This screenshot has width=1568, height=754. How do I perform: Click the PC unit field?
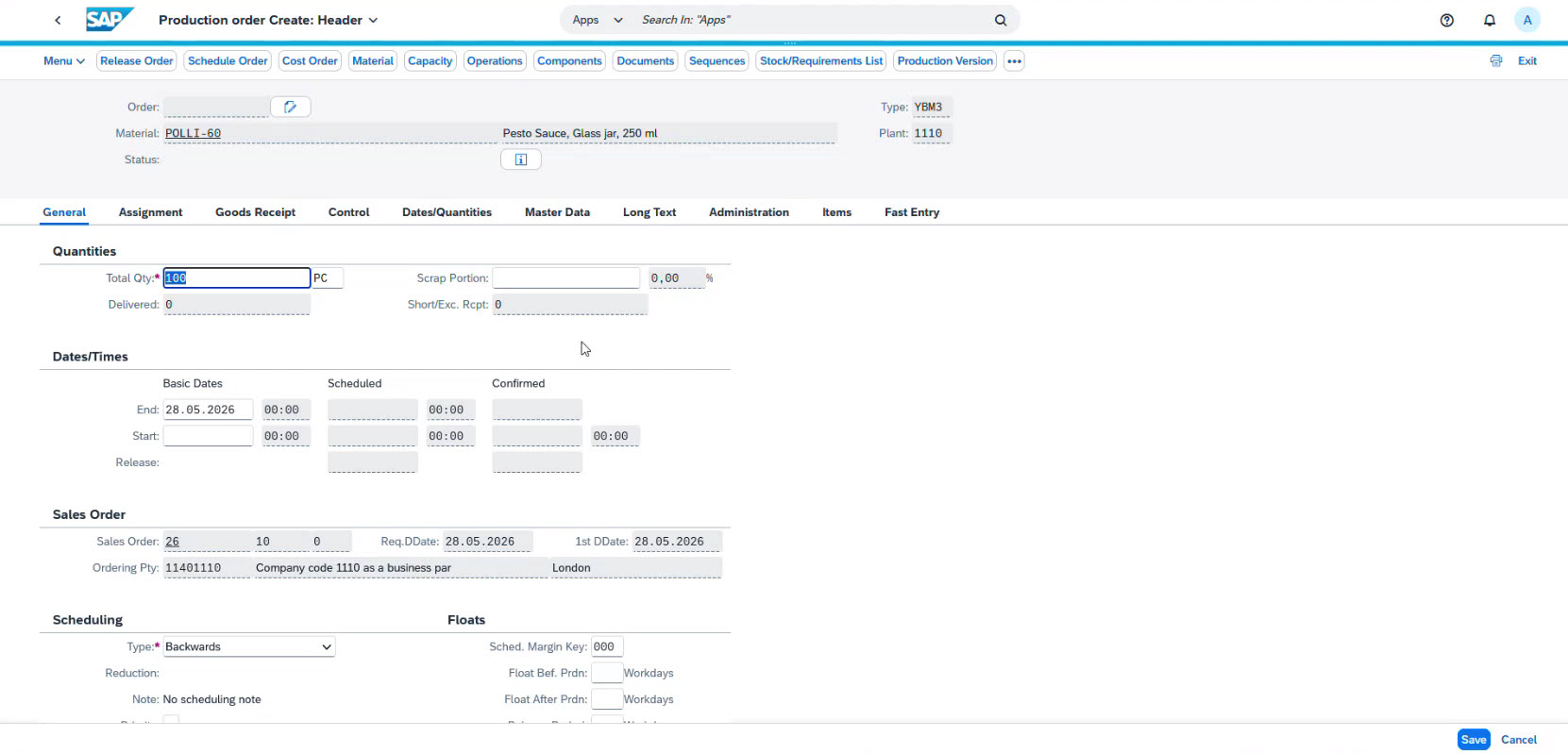click(x=328, y=277)
